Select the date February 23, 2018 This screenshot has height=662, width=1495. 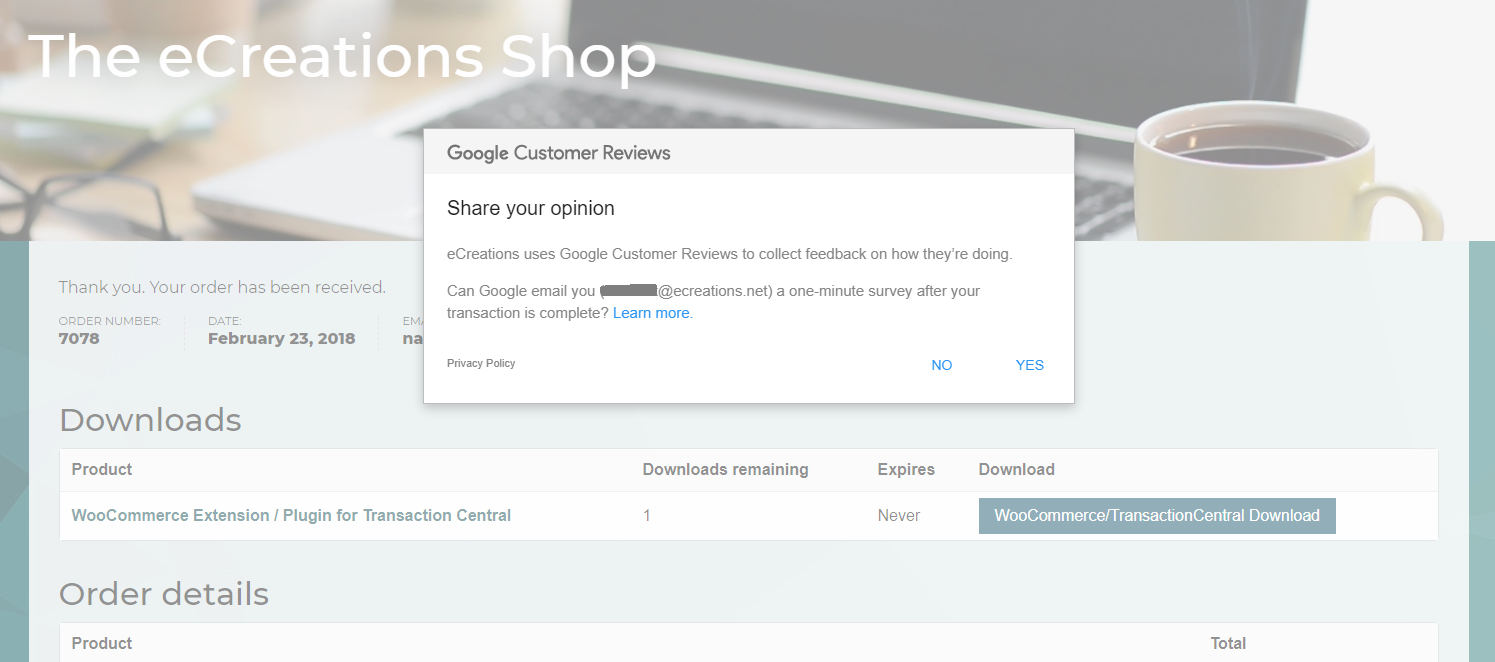click(281, 339)
